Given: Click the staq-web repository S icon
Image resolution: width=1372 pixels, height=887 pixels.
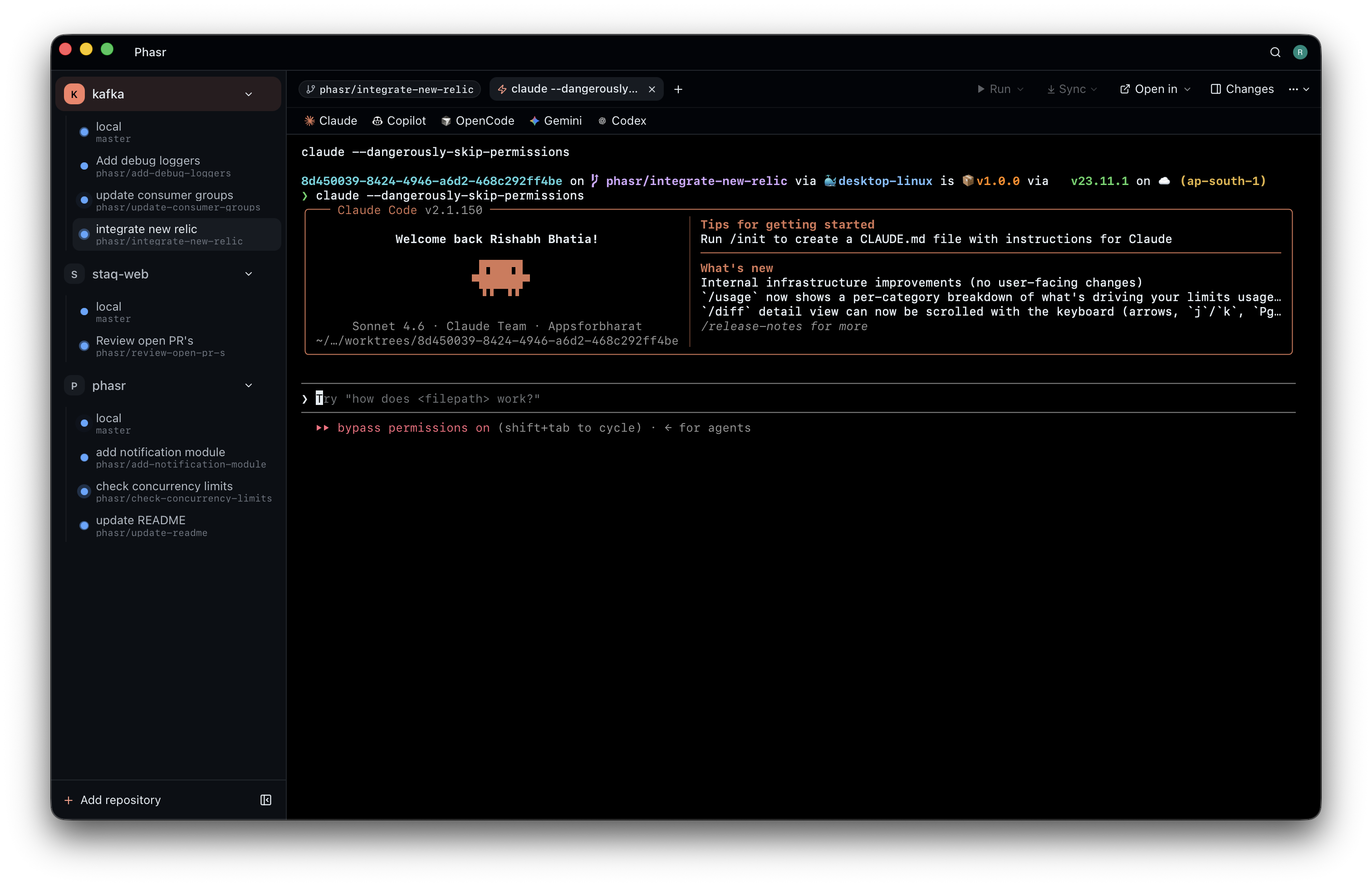Looking at the screenshot, I should click(x=74, y=274).
